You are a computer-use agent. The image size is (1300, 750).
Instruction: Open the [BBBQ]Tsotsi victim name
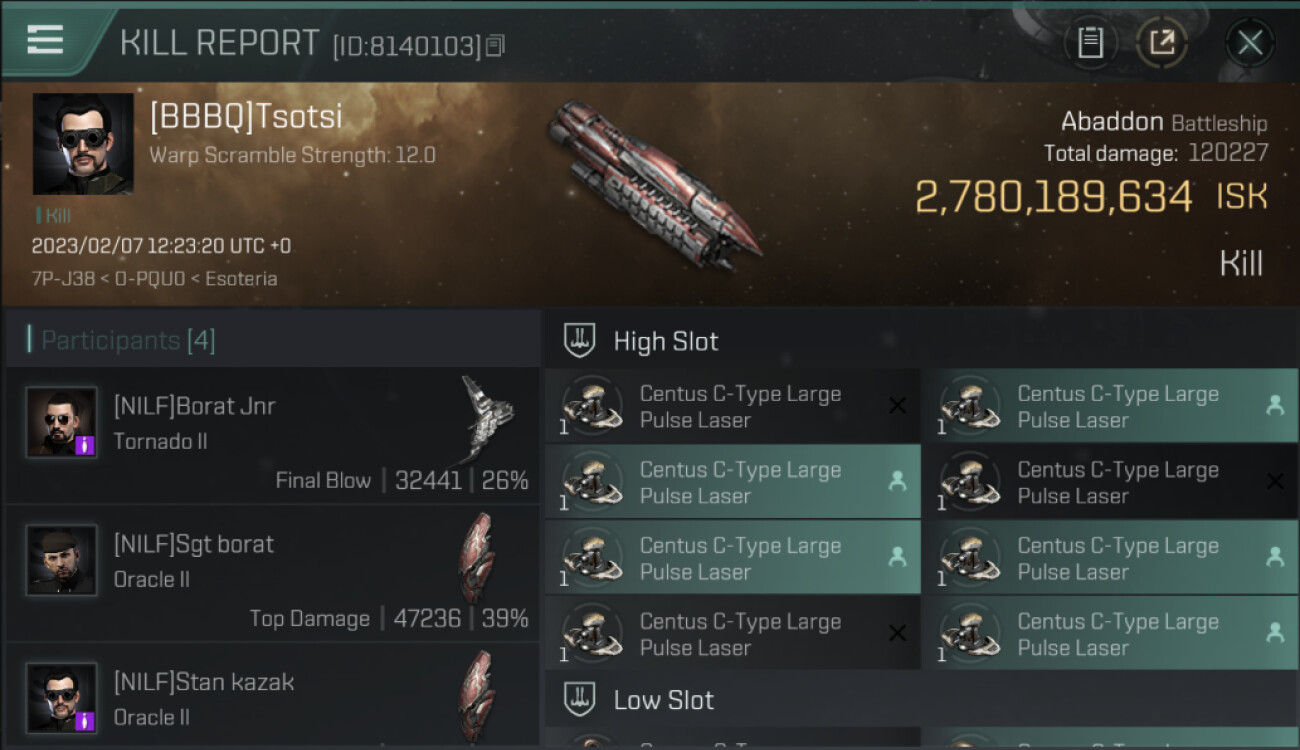pyautogui.click(x=246, y=117)
